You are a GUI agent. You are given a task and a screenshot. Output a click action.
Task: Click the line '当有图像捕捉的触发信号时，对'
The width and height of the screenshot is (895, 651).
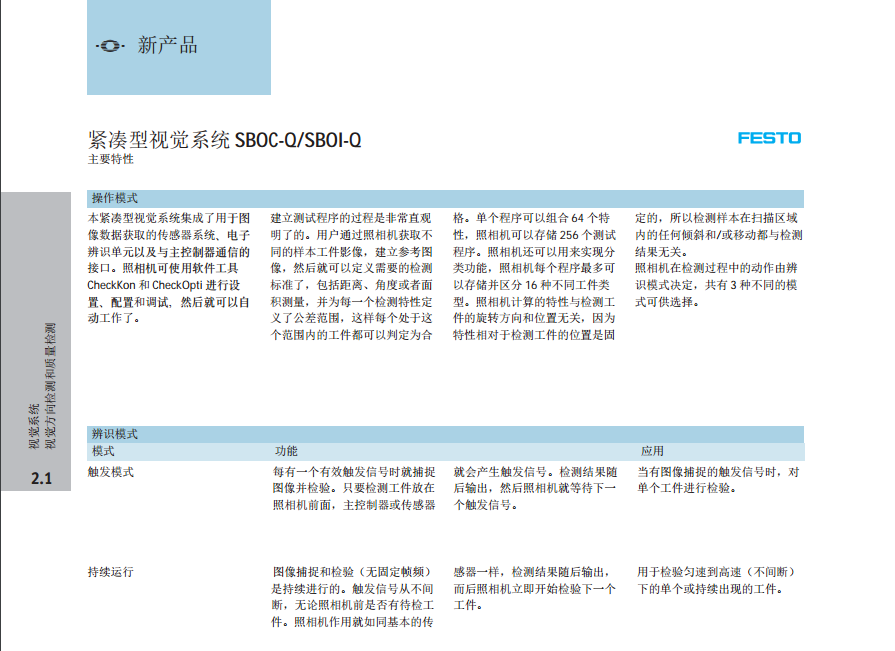coord(718,472)
